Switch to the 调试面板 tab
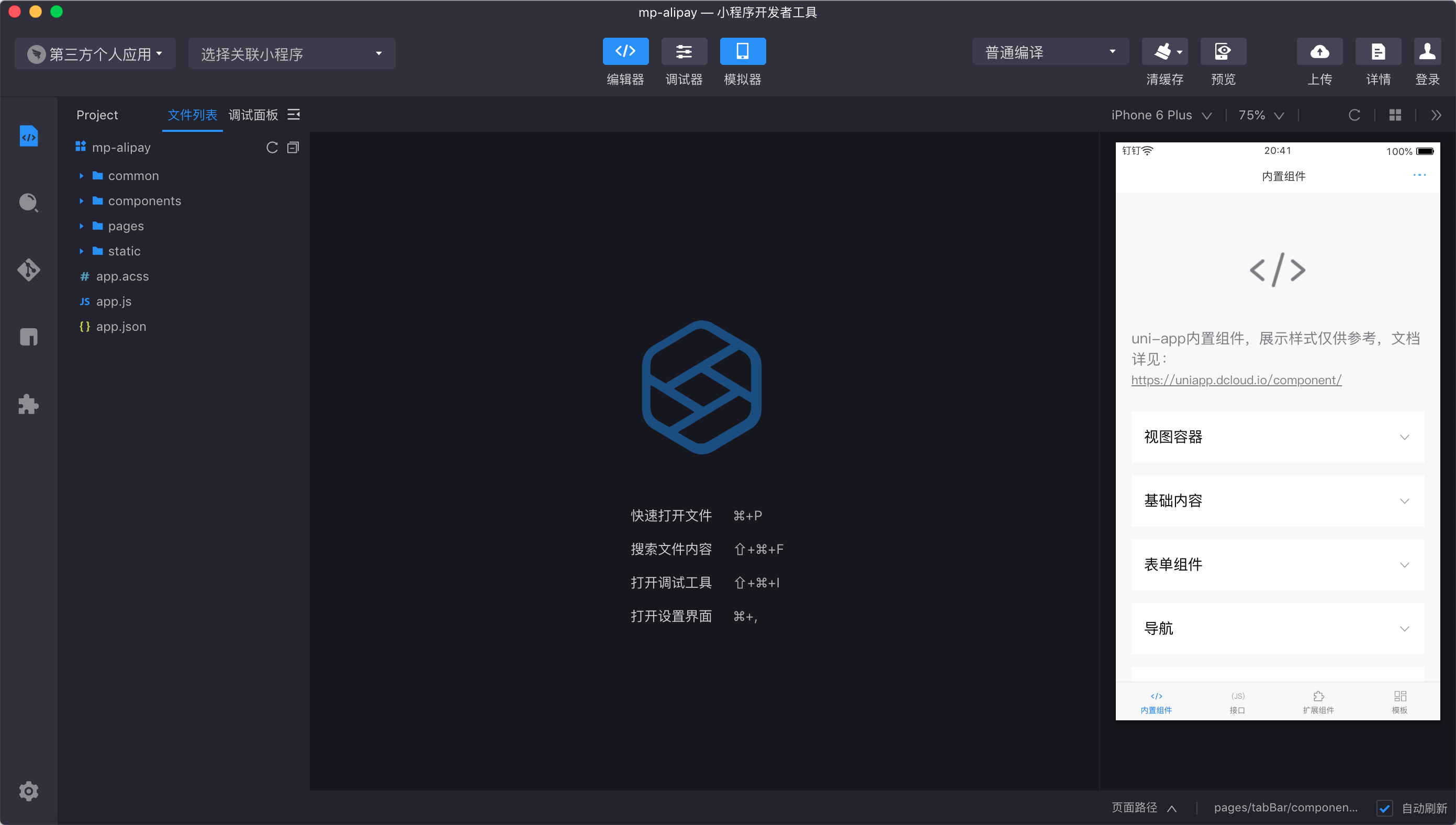1456x825 pixels. tap(253, 116)
